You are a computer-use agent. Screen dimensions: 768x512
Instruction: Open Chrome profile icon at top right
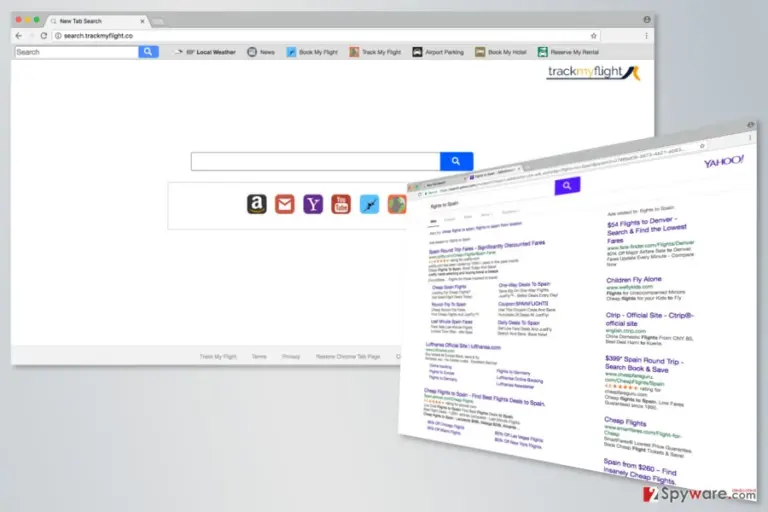tap(647, 20)
